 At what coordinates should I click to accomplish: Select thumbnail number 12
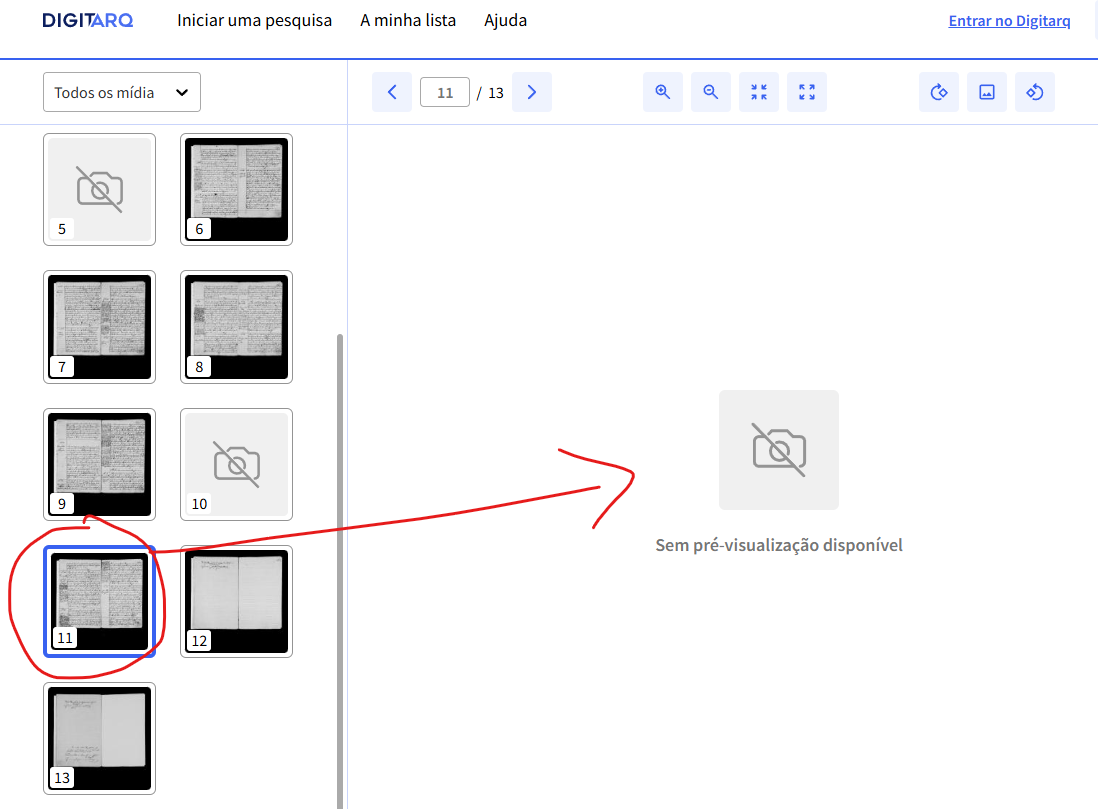pos(236,601)
